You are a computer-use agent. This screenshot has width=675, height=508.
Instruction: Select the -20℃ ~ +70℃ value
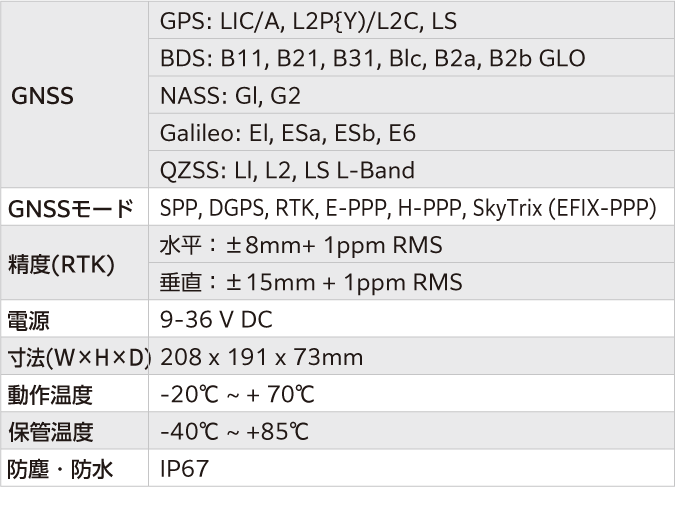(x=237, y=395)
